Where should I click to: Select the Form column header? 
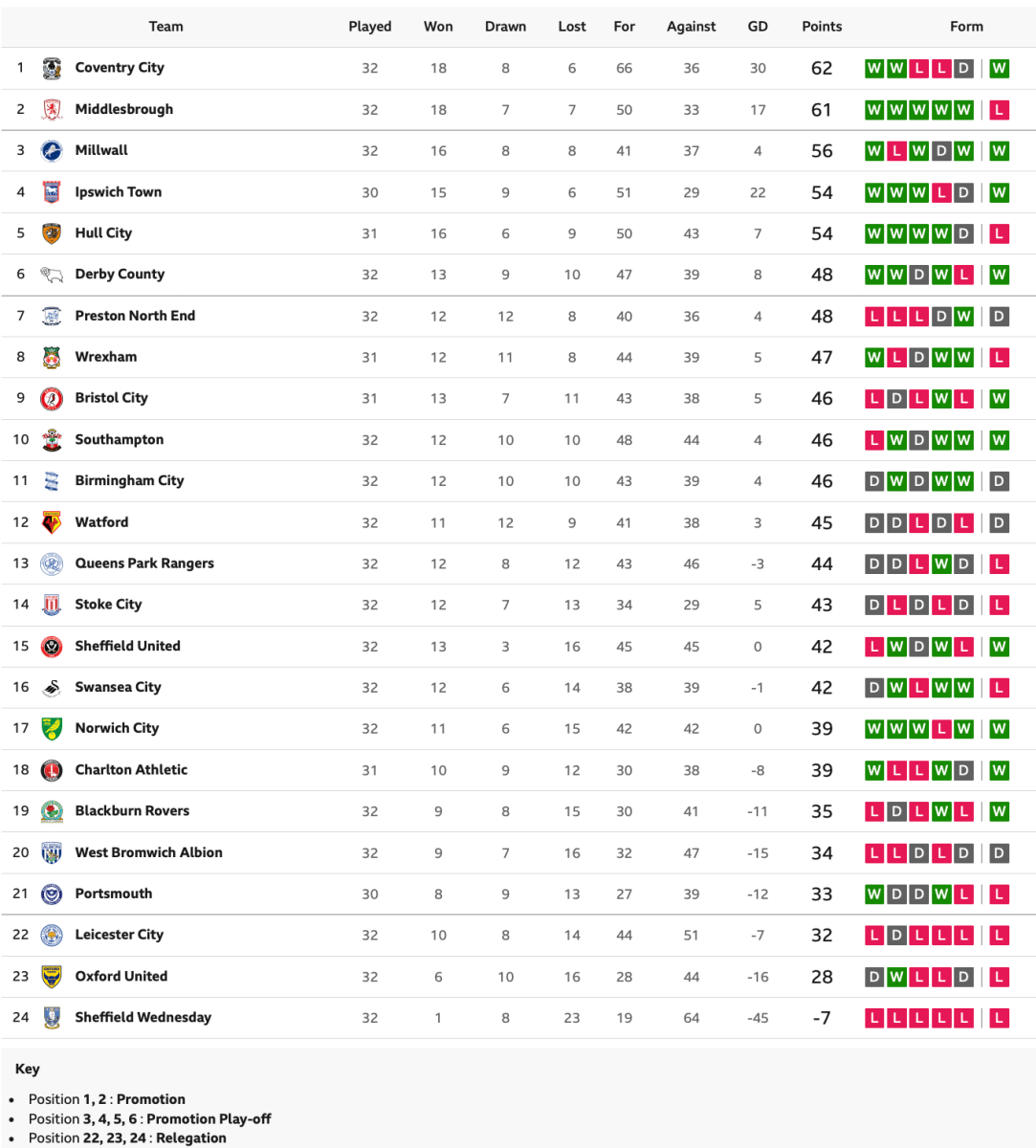click(x=966, y=26)
